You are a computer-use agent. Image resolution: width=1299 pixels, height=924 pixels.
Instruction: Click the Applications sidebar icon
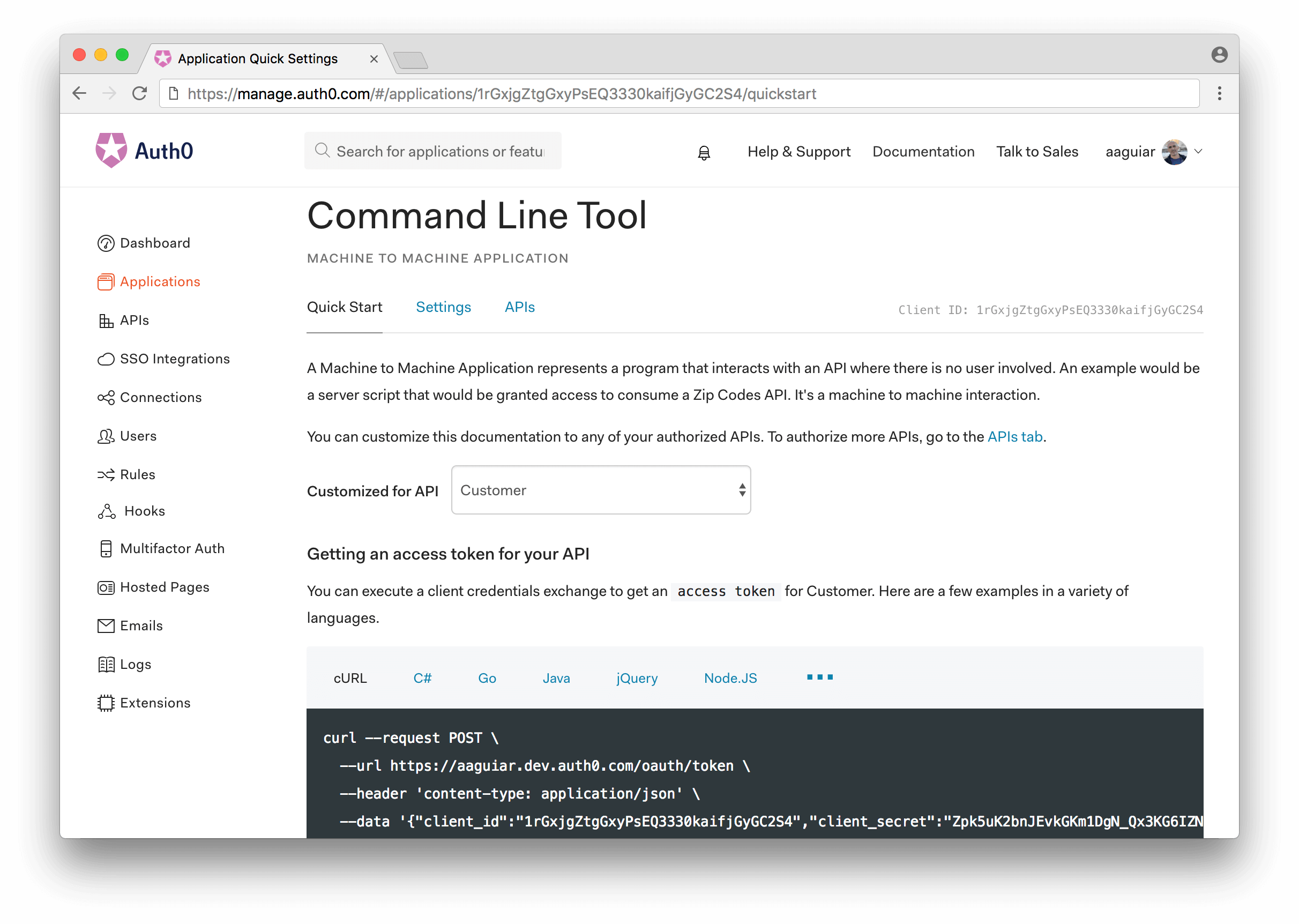106,282
